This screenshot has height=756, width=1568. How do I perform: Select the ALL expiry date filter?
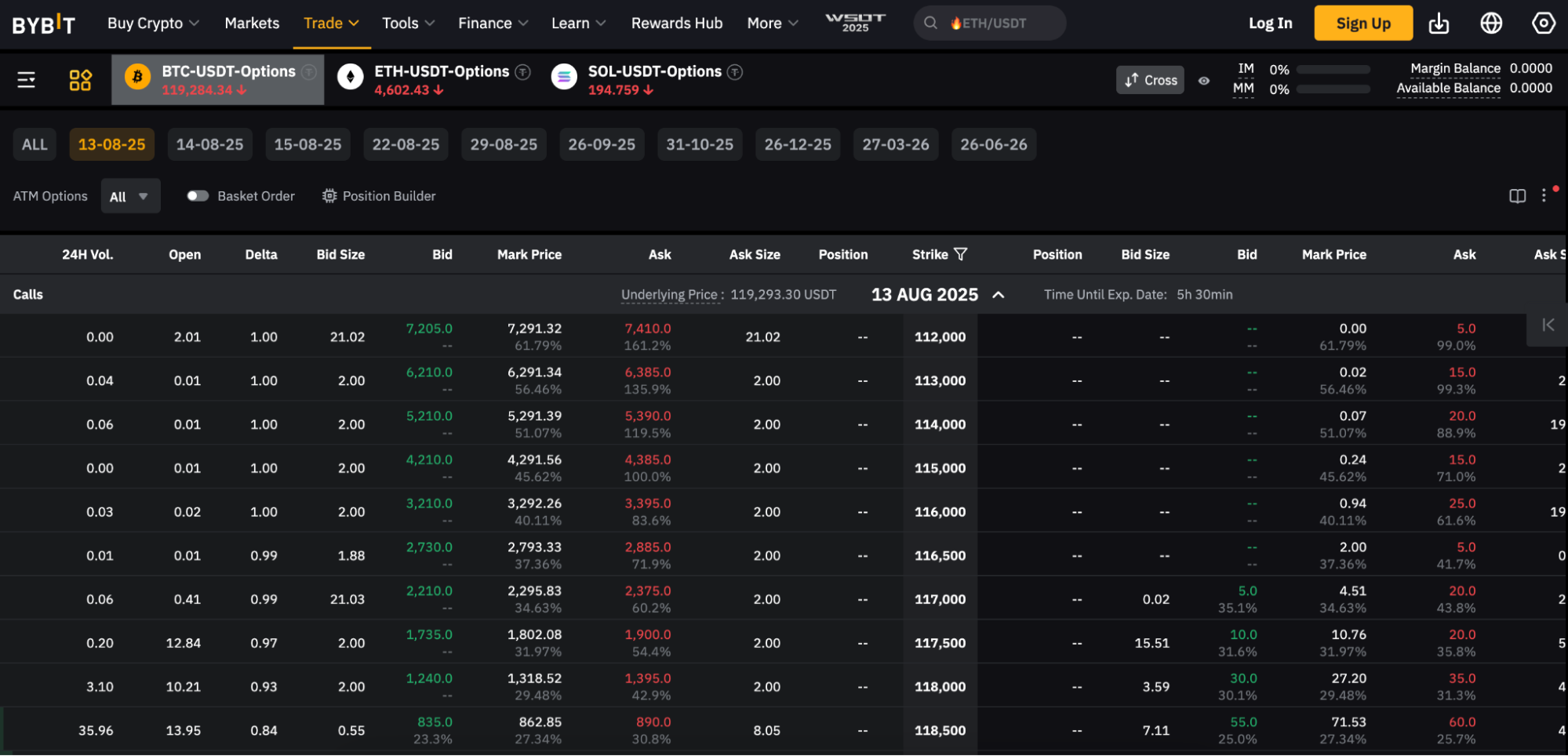(35, 144)
